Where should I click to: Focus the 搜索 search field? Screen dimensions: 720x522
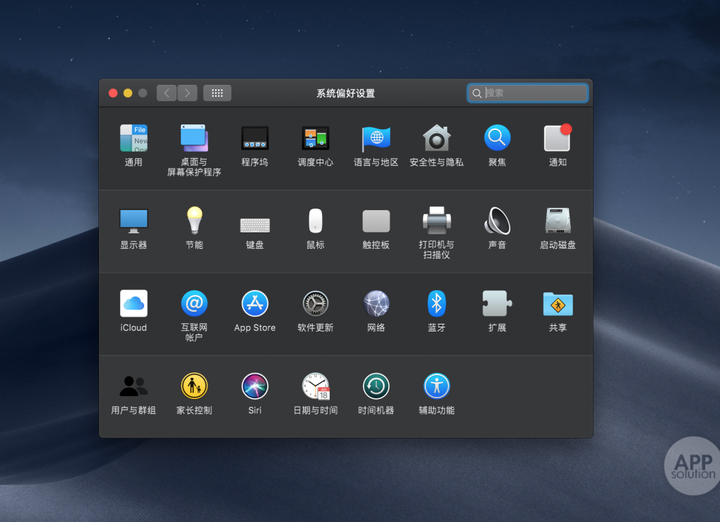point(528,93)
